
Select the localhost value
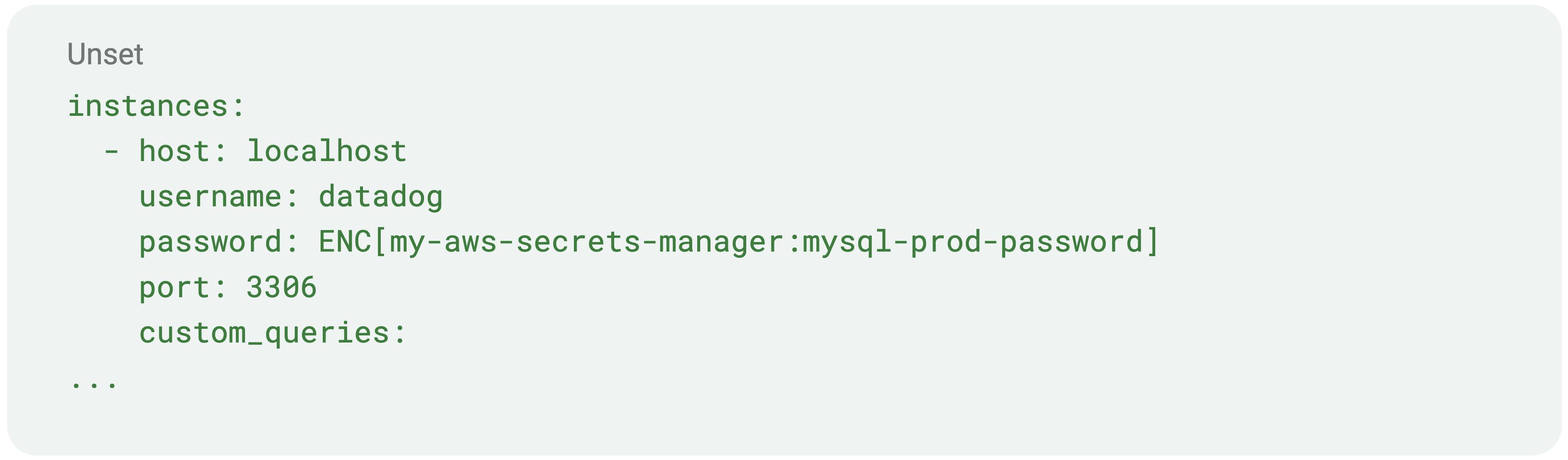[x=327, y=151]
